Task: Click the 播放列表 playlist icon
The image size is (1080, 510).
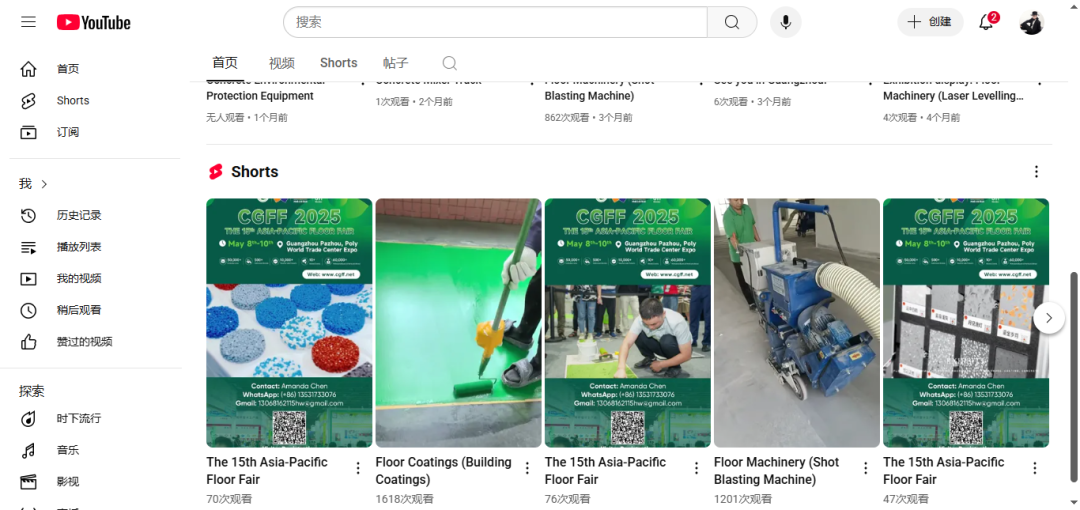Action: pyautogui.click(x=28, y=247)
